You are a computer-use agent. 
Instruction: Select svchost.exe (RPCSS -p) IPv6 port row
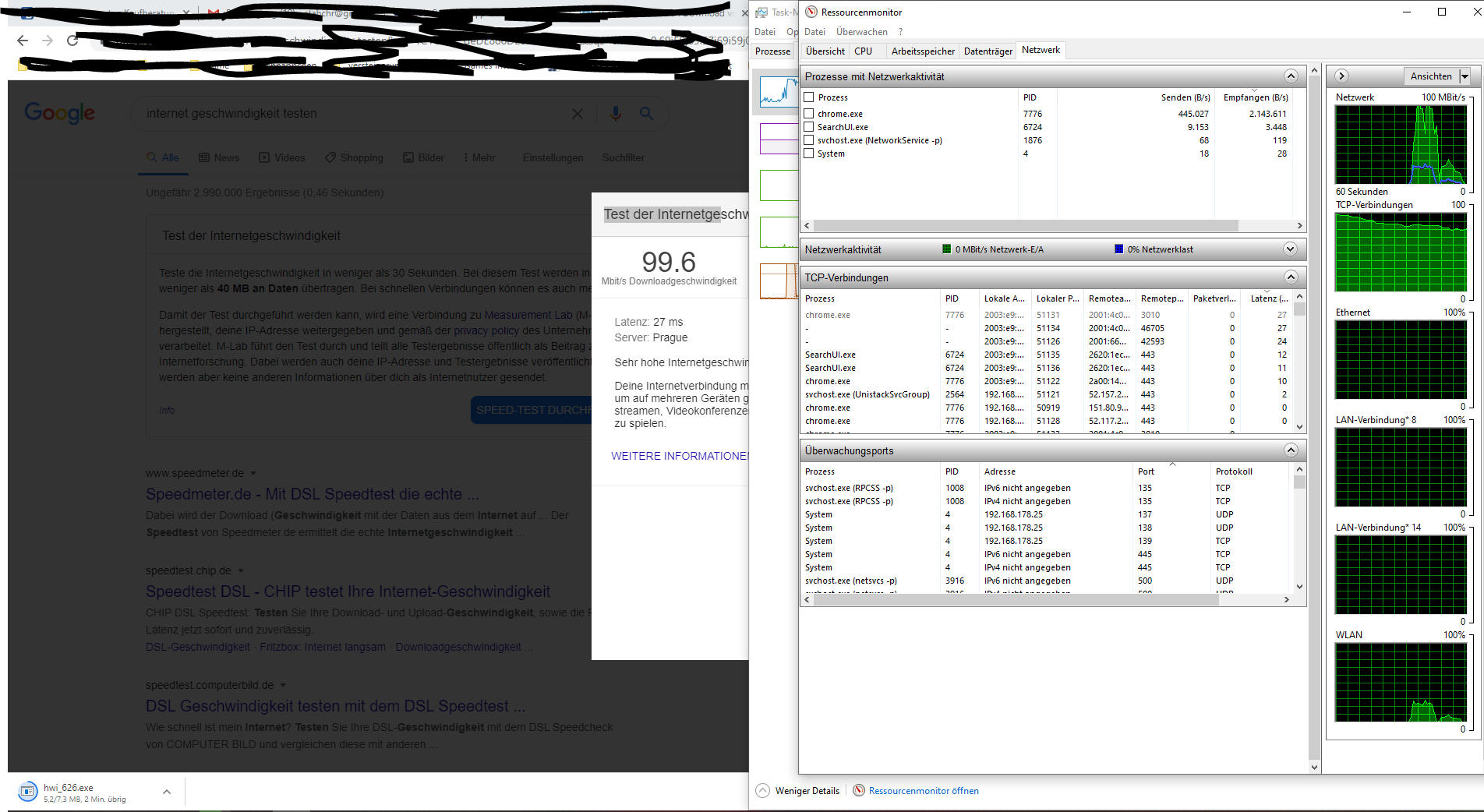tap(1047, 489)
